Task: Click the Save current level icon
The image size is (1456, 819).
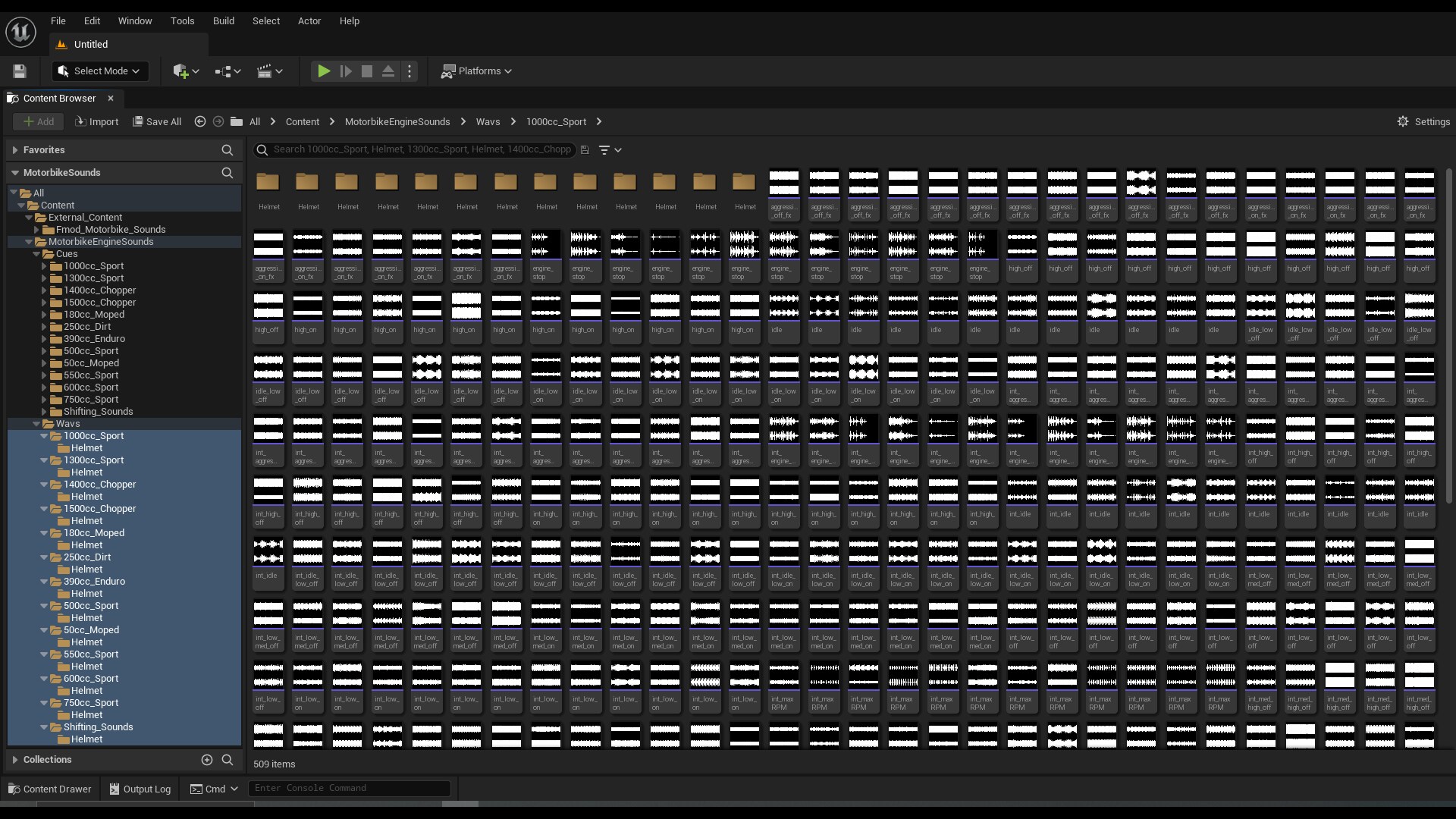Action: 20,71
